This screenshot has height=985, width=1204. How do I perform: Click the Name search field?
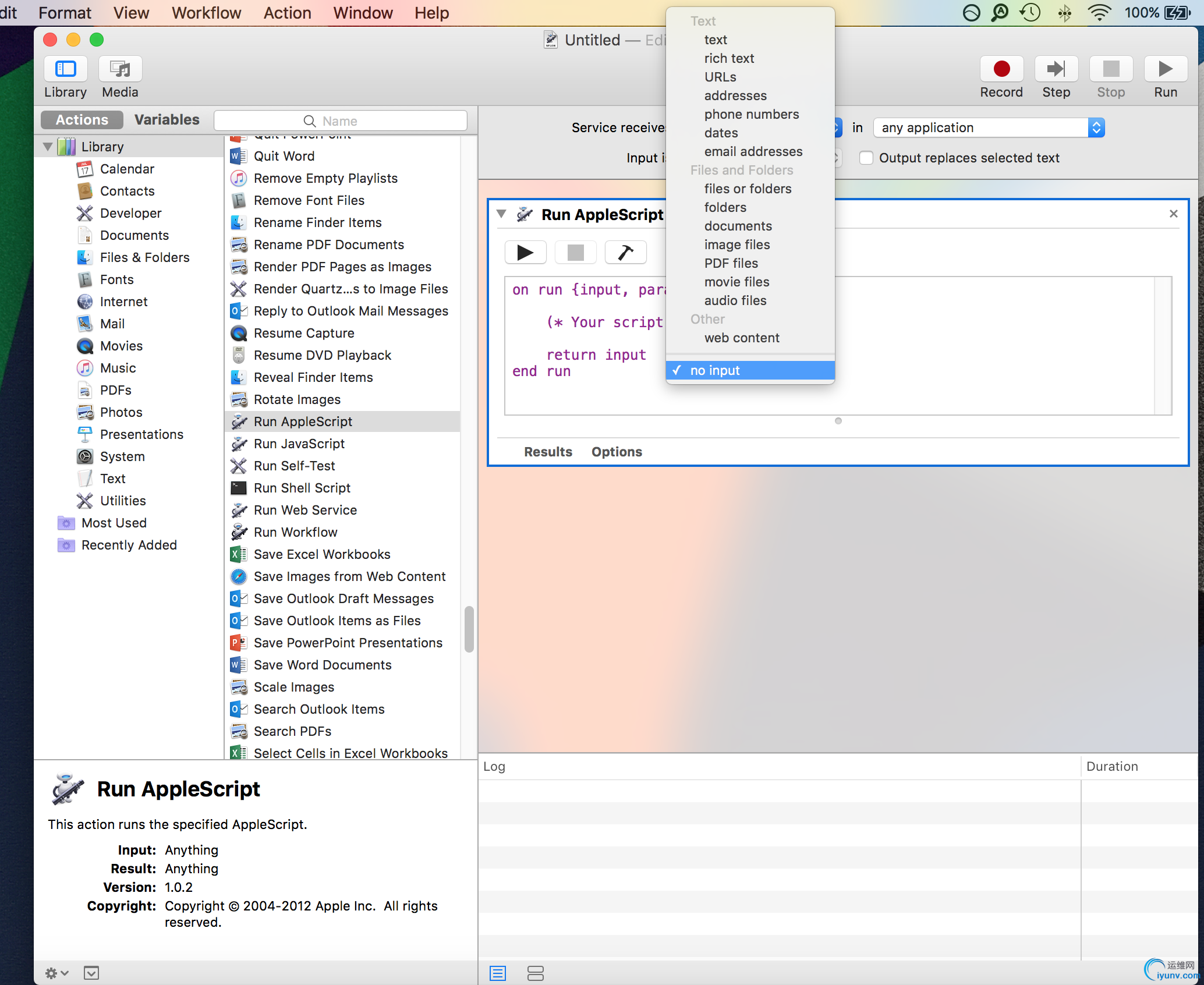[341, 121]
